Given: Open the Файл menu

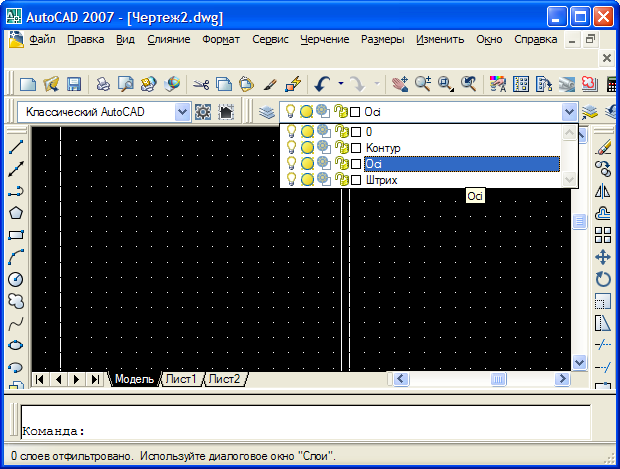Looking at the screenshot, I should point(42,40).
